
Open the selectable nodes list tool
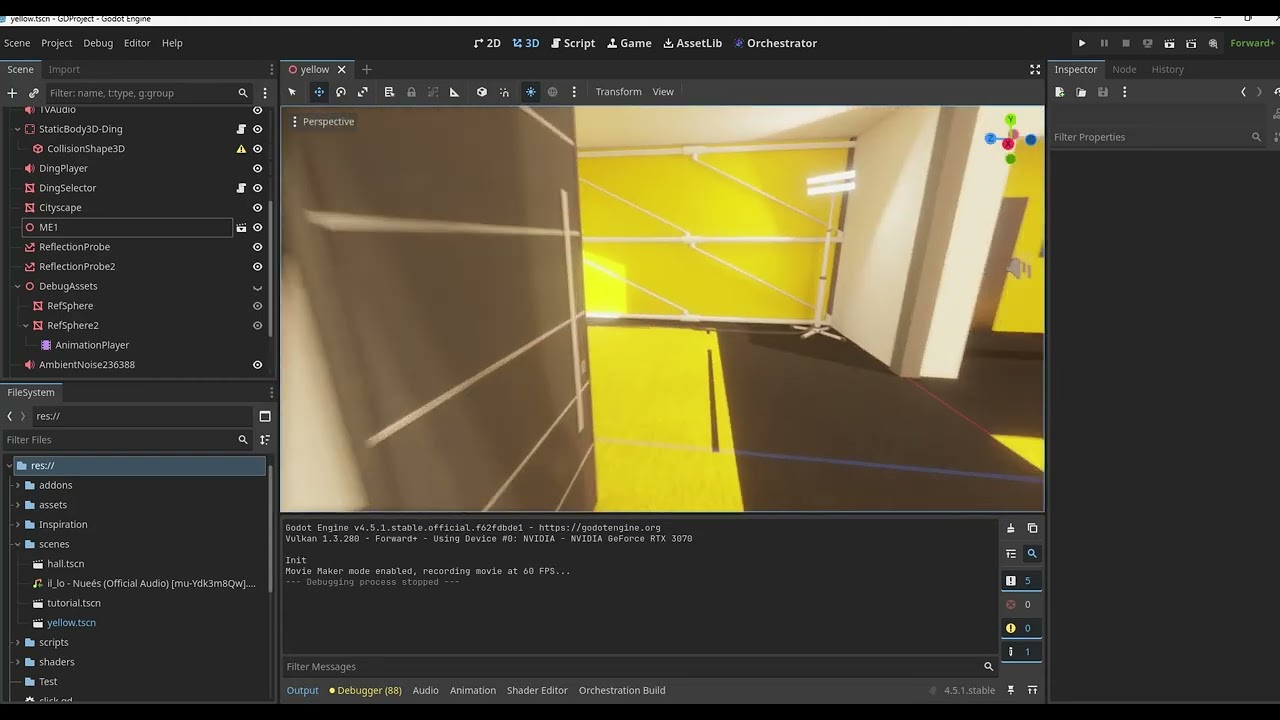389,92
